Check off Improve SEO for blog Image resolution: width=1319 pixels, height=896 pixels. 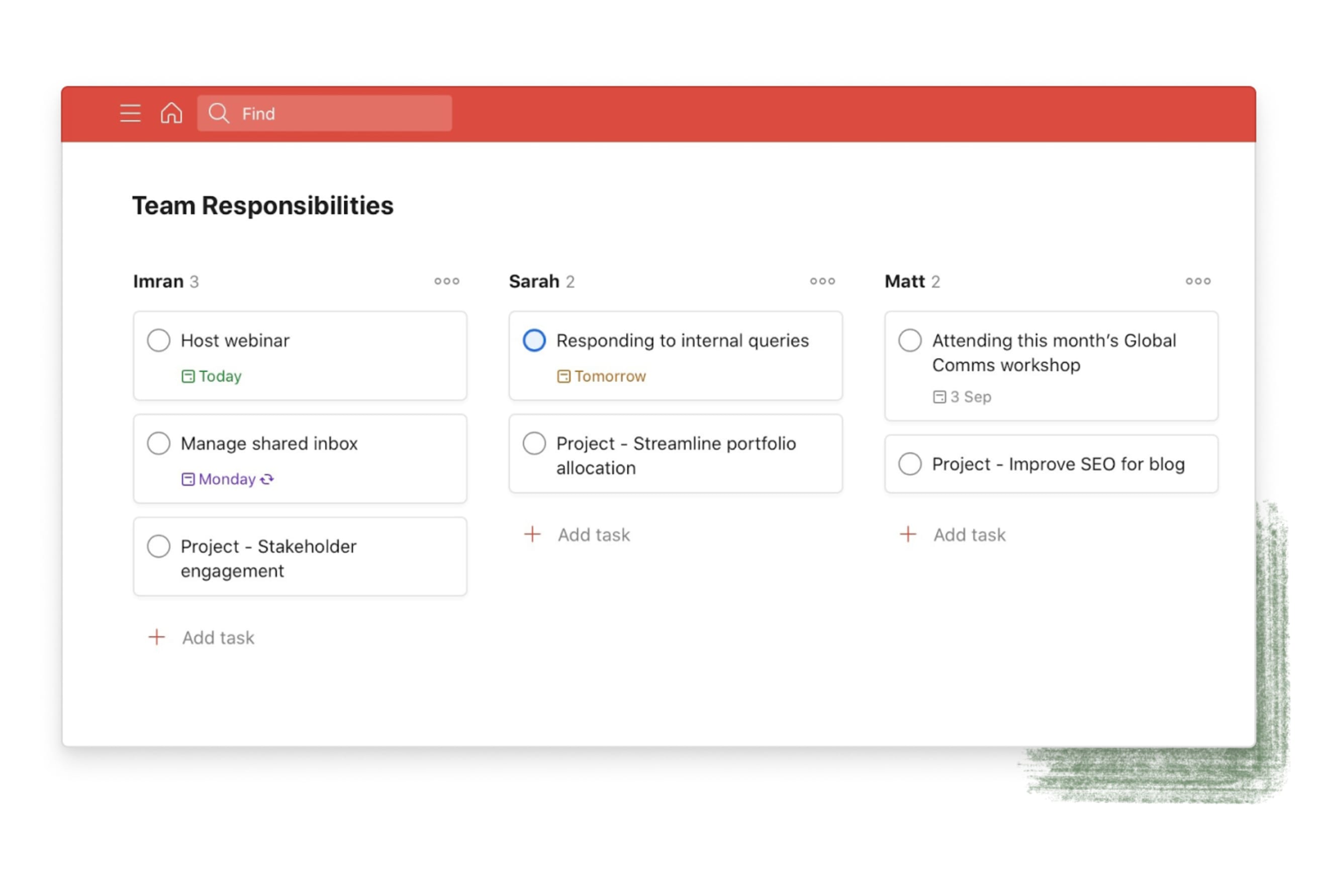coord(910,464)
